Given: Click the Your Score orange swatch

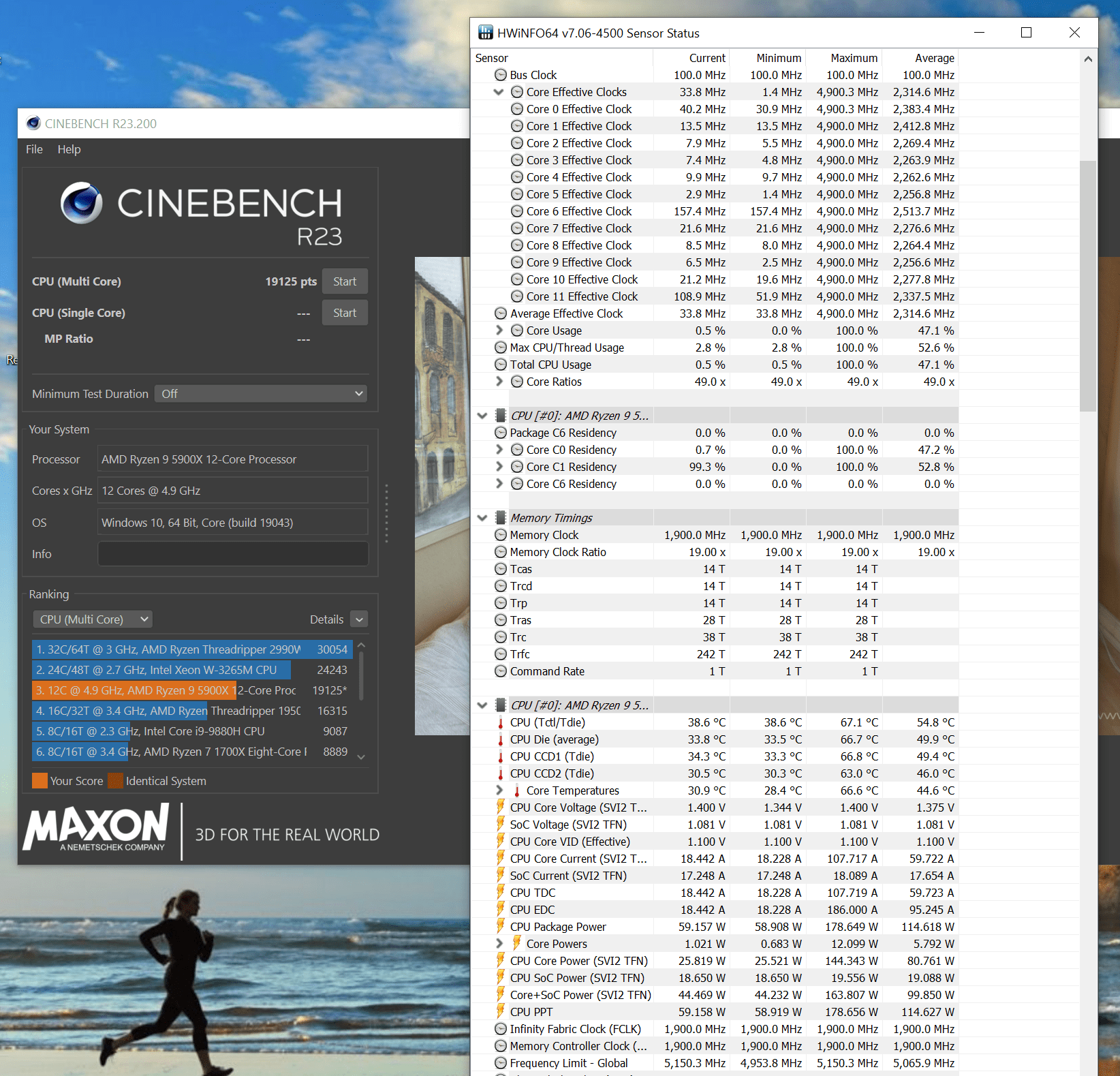Looking at the screenshot, I should (x=40, y=781).
